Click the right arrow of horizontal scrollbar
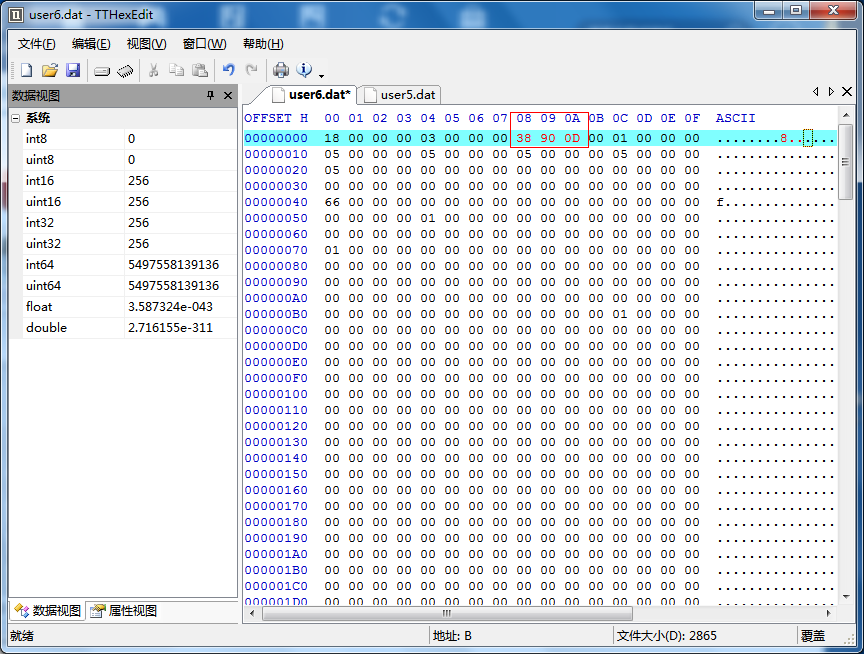The image size is (864, 654). click(x=829, y=613)
